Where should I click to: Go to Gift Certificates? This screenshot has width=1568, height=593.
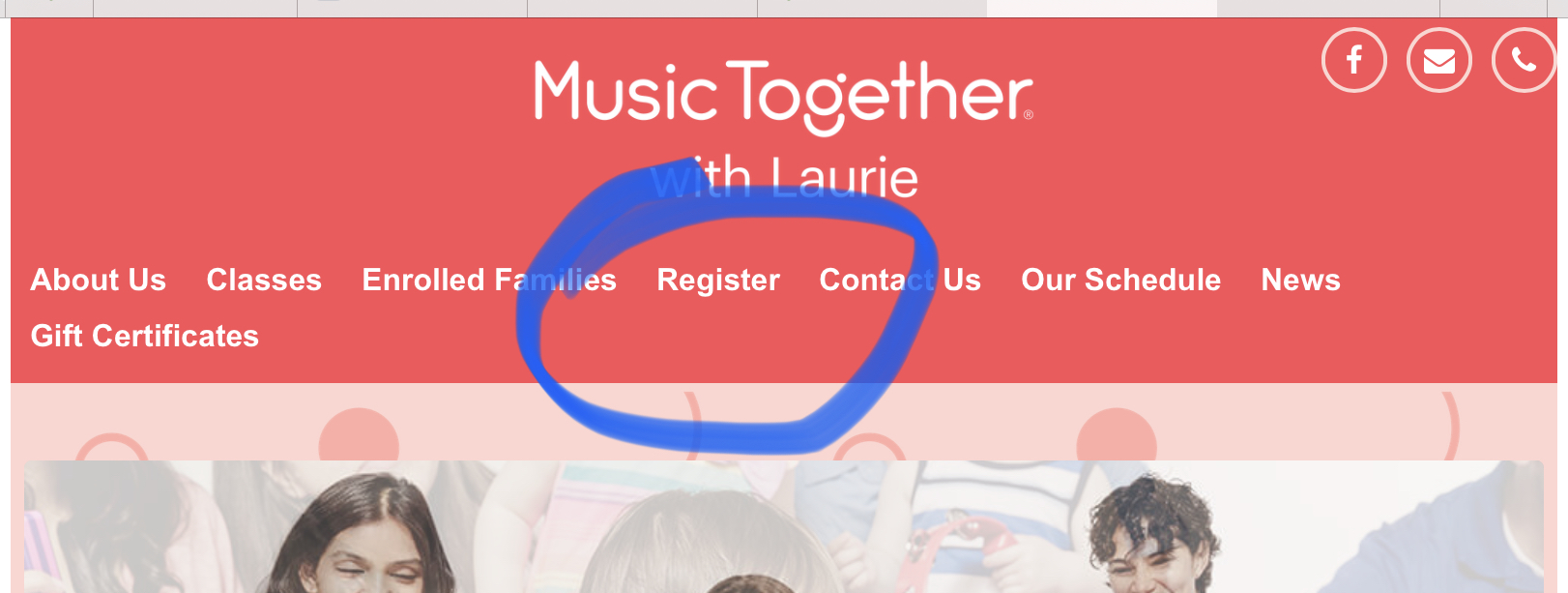[145, 336]
